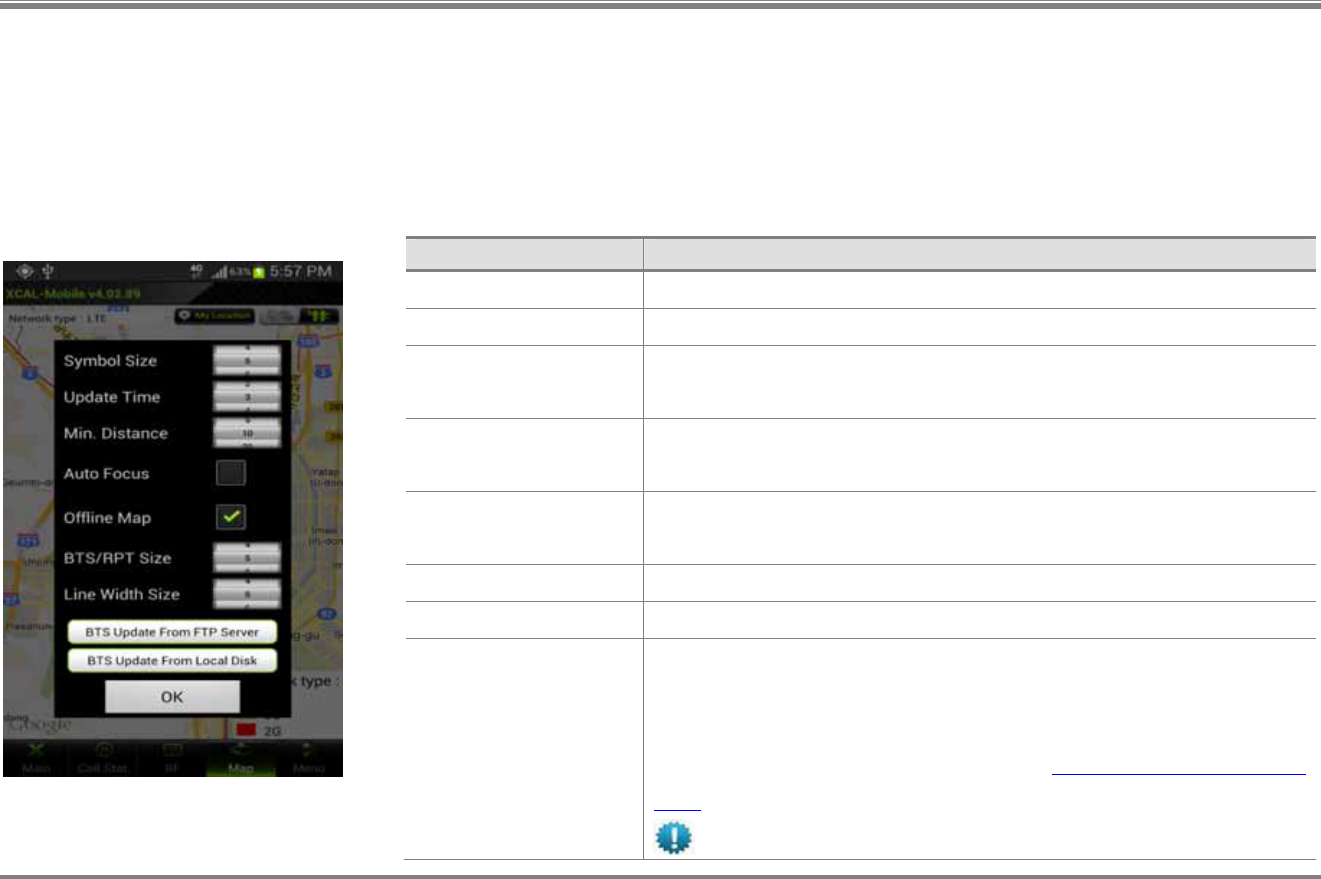Tap the BTS/RPT Size number picker

[x=248, y=557]
